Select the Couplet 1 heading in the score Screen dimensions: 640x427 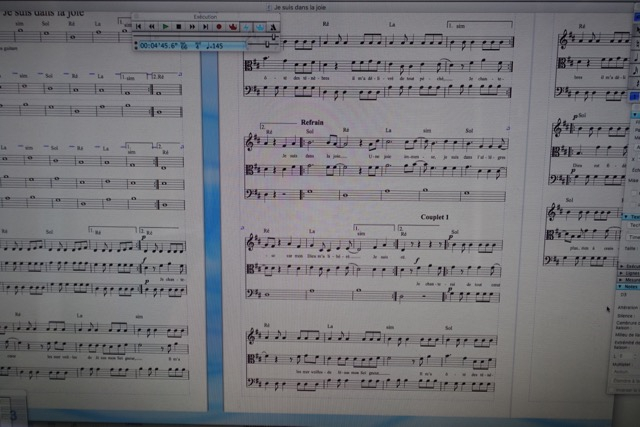coord(435,217)
